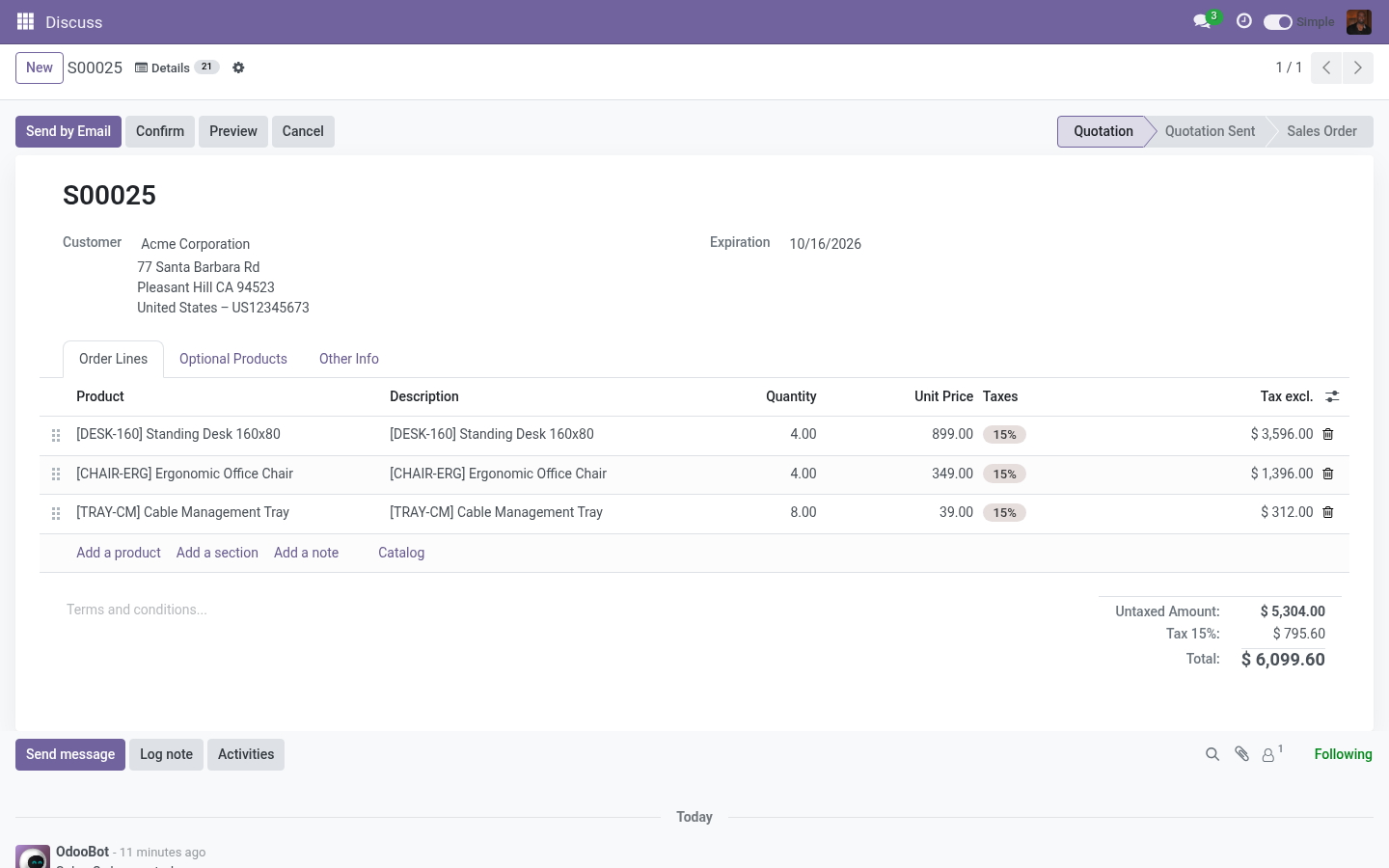The width and height of the screenshot is (1389, 868).
Task: Open the product Catalog
Action: click(x=401, y=553)
